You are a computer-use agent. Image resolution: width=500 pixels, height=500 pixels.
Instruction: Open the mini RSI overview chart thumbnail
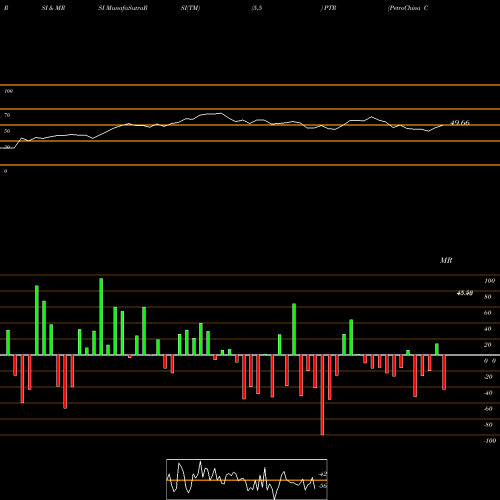coord(247,479)
